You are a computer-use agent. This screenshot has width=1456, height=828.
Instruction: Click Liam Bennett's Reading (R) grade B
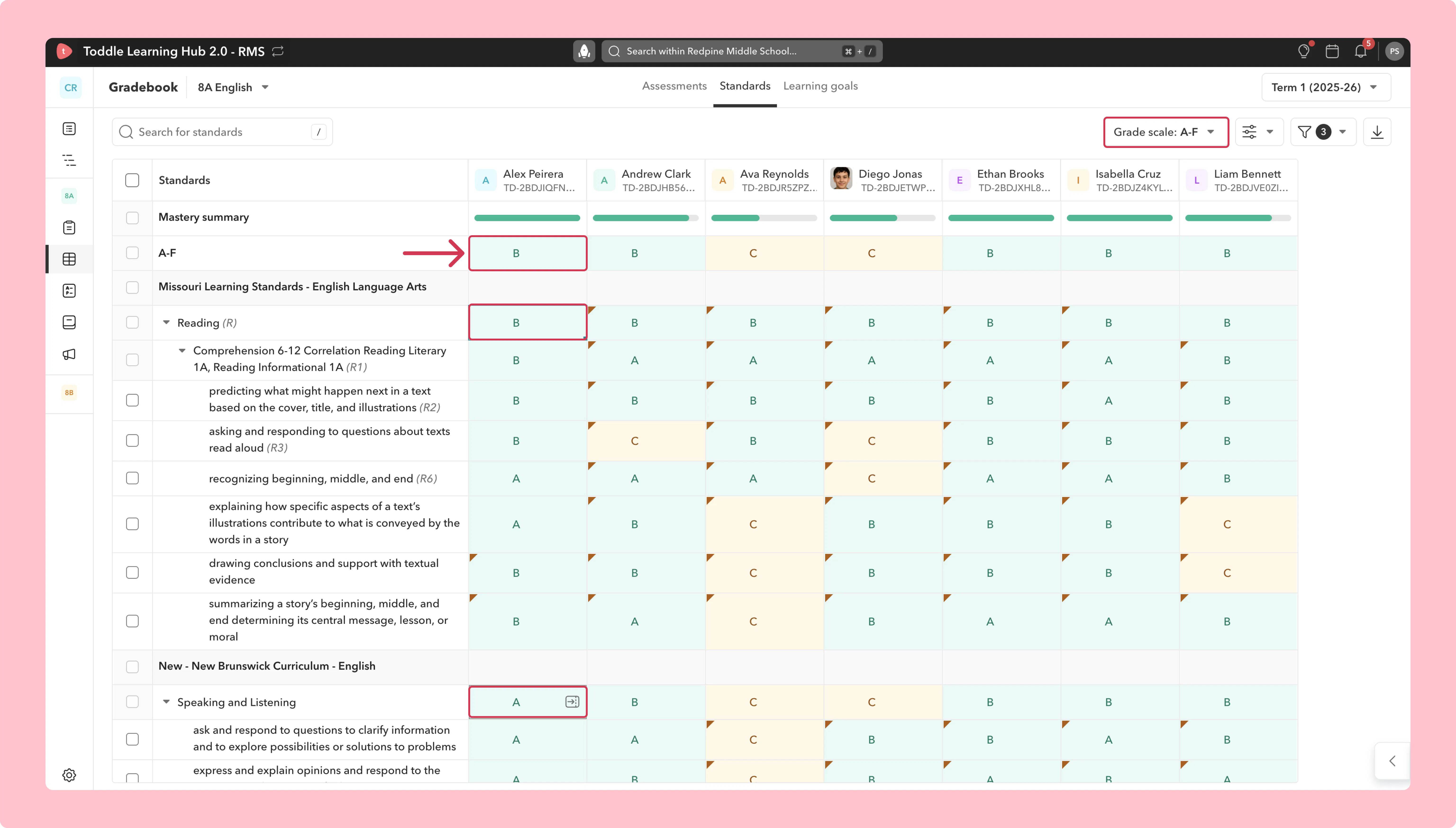click(x=1238, y=322)
